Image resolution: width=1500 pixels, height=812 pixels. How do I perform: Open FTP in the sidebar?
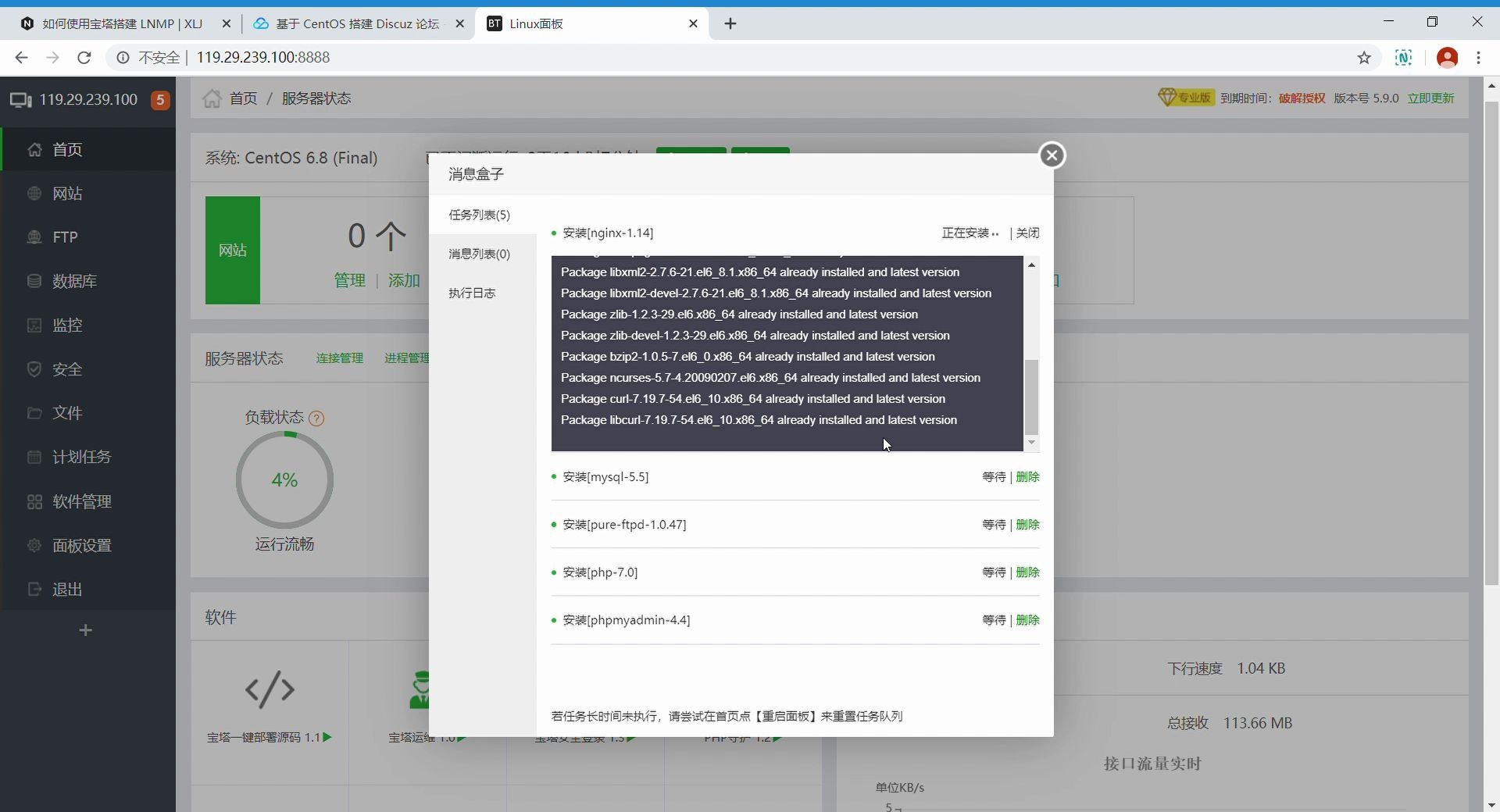(87, 237)
